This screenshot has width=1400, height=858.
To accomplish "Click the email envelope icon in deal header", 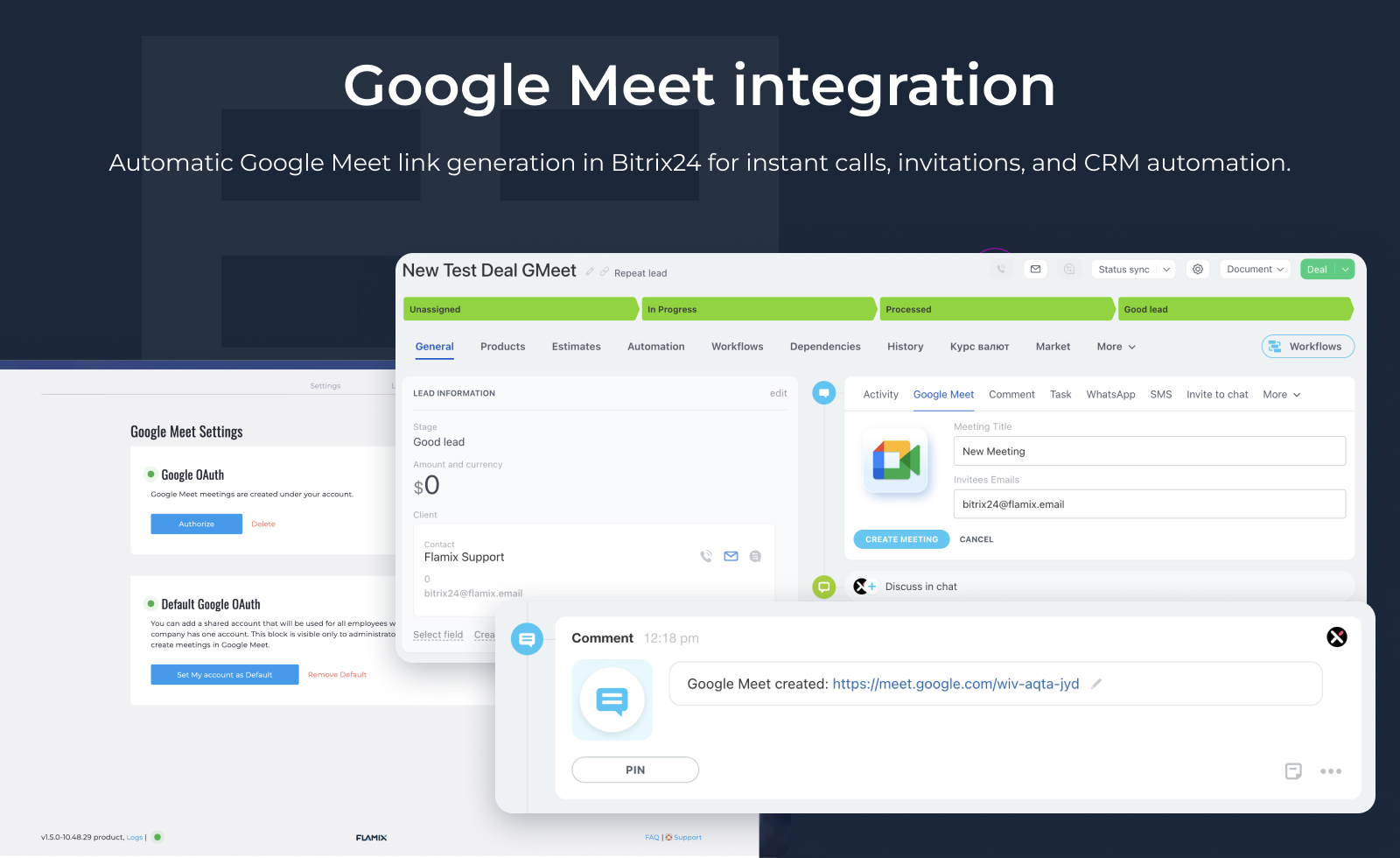I will point(1035,270).
